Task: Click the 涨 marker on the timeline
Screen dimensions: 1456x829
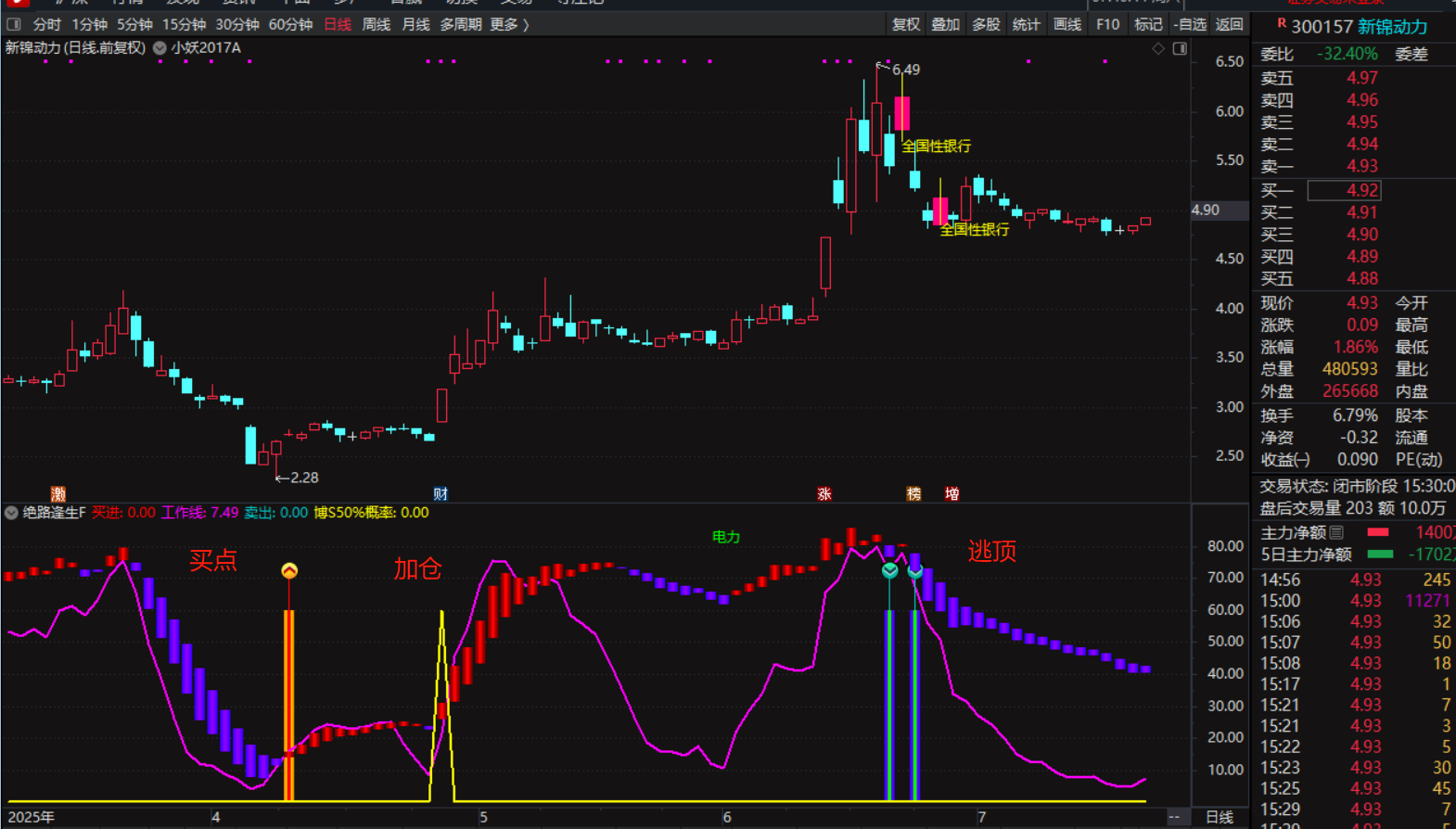Action: click(x=824, y=494)
